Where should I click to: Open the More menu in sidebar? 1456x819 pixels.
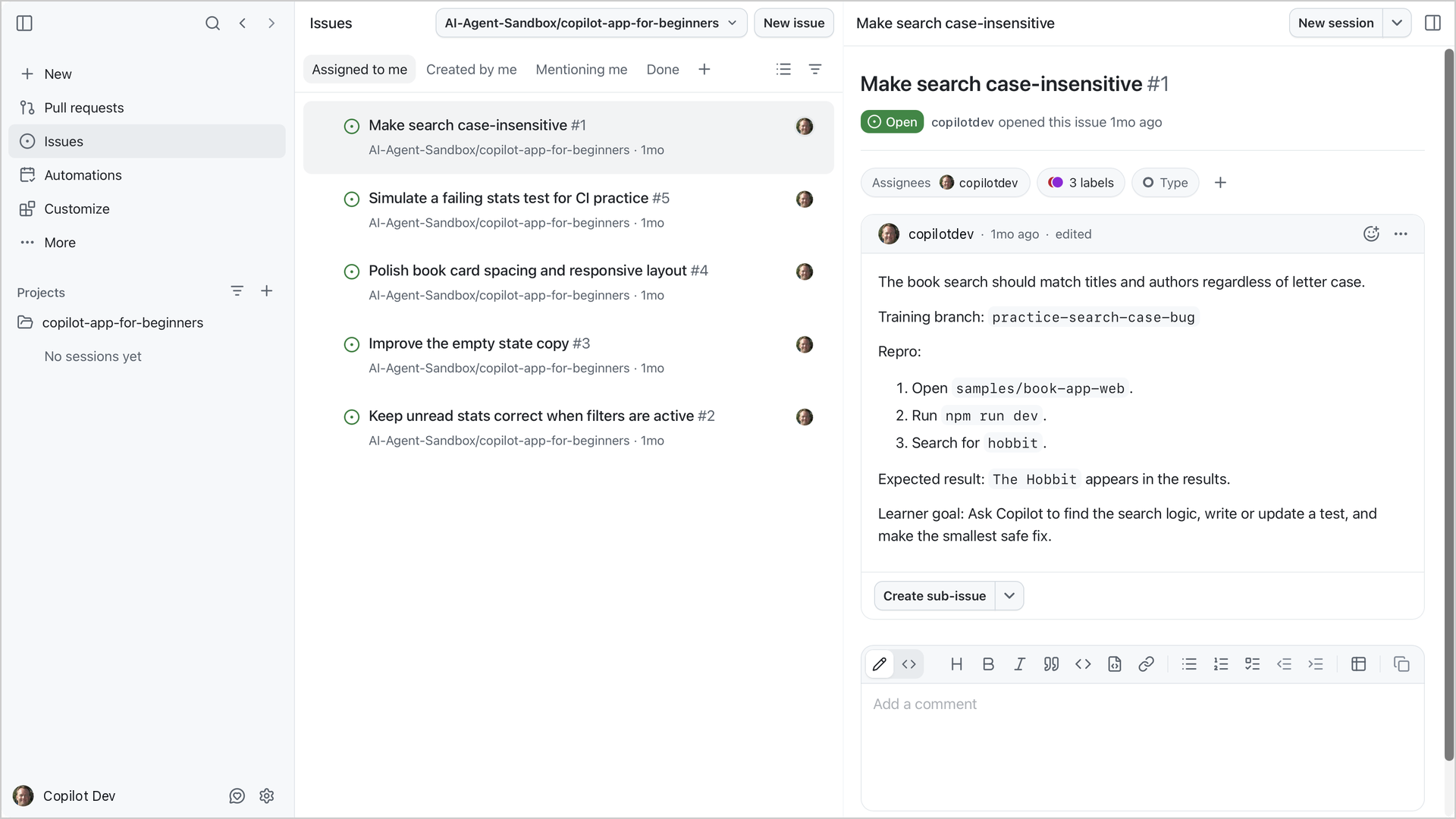pyautogui.click(x=147, y=243)
